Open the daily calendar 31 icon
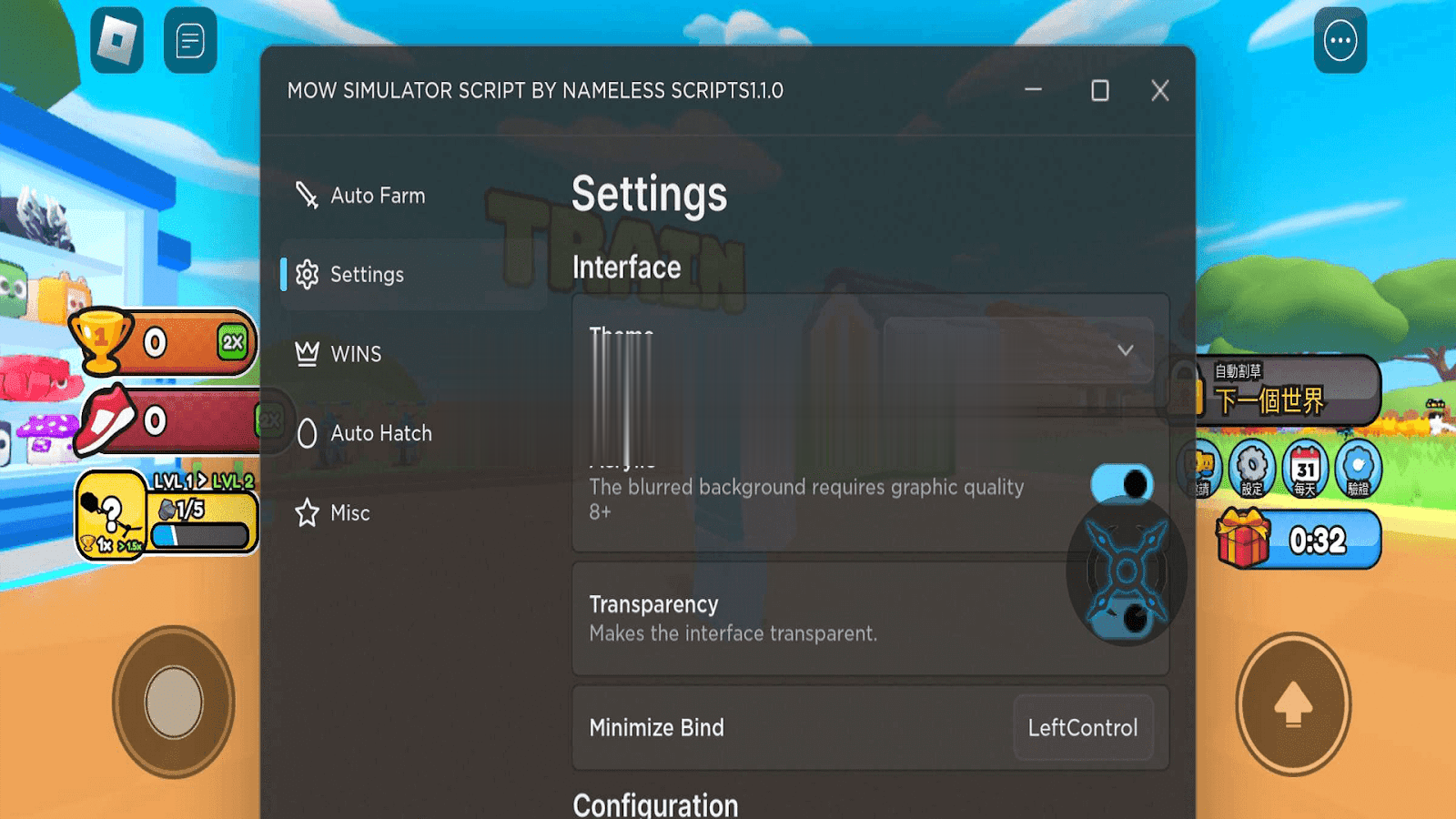Viewport: 1456px width, 819px height. click(x=1305, y=469)
